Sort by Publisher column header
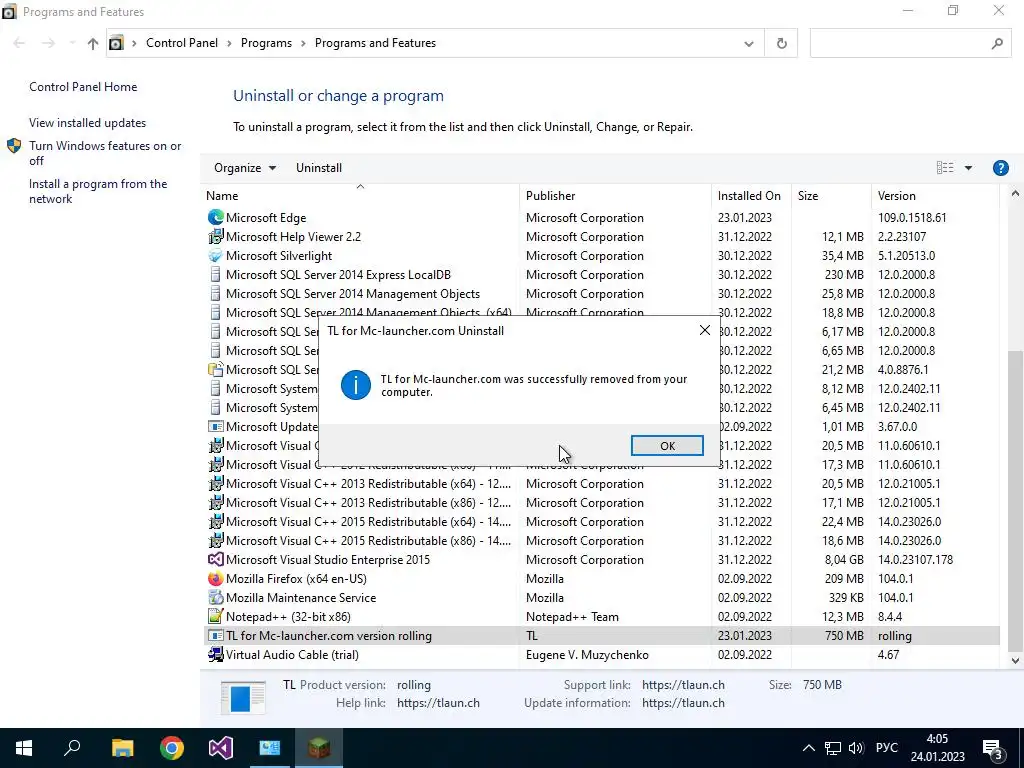This screenshot has height=768, width=1024. pos(616,195)
